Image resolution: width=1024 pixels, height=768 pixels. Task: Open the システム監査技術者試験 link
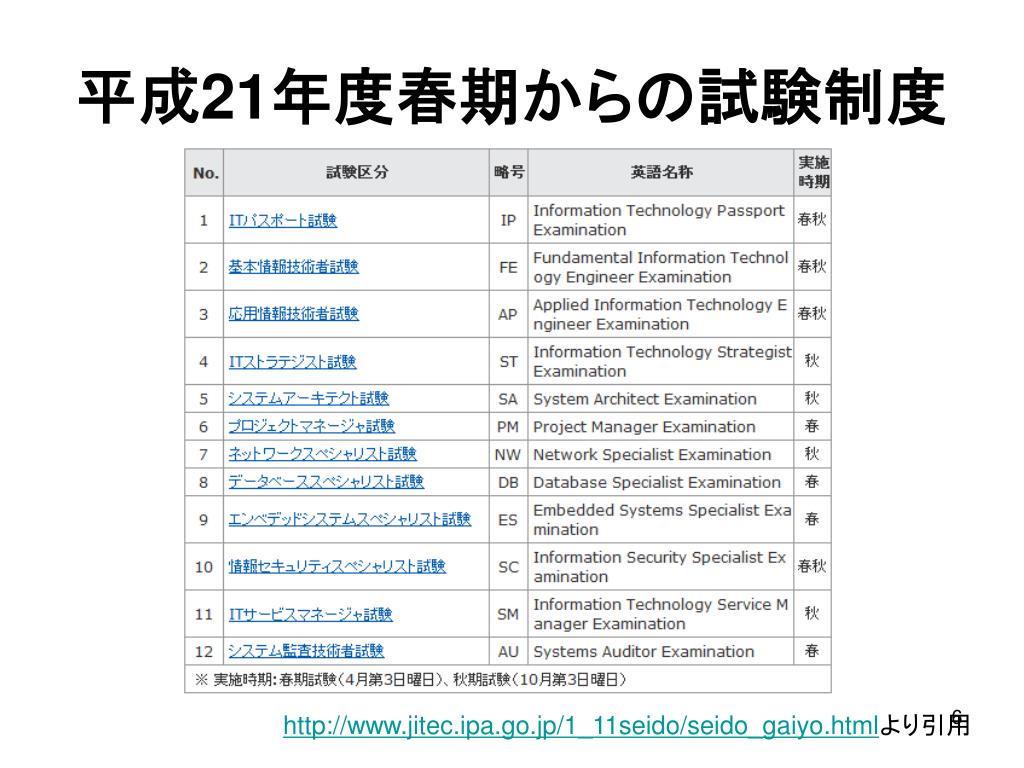306,651
